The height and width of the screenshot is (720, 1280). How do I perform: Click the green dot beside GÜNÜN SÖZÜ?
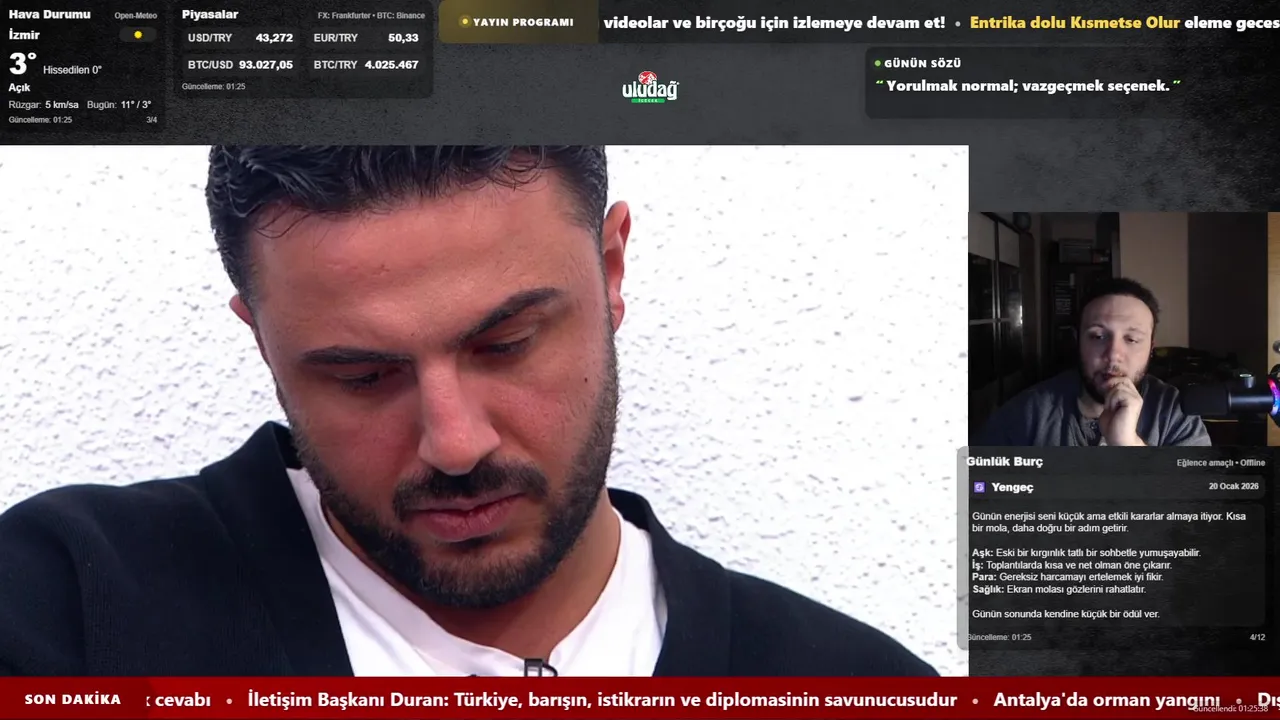878,63
